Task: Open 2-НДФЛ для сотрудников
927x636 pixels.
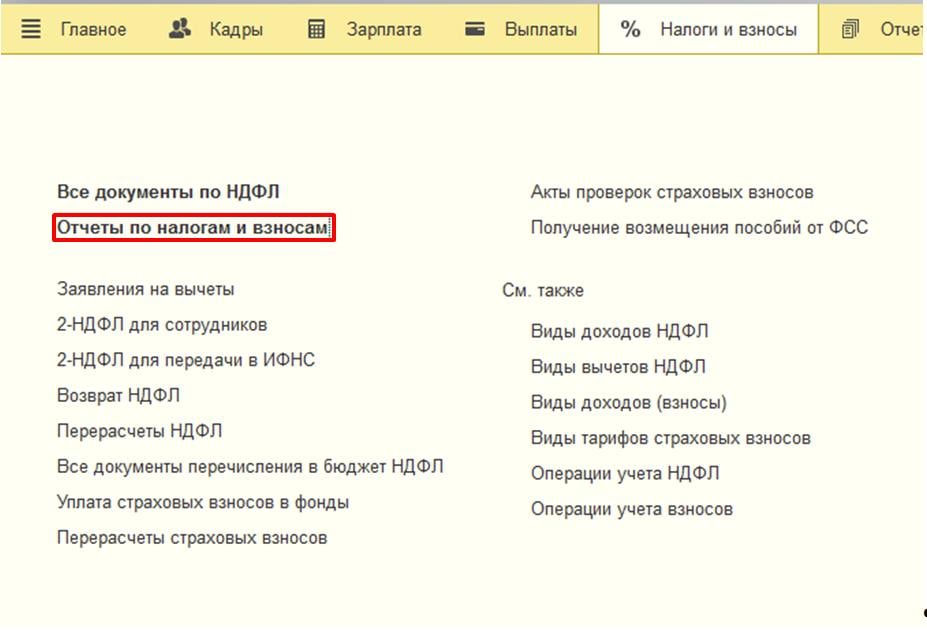Action: pyautogui.click(x=162, y=325)
